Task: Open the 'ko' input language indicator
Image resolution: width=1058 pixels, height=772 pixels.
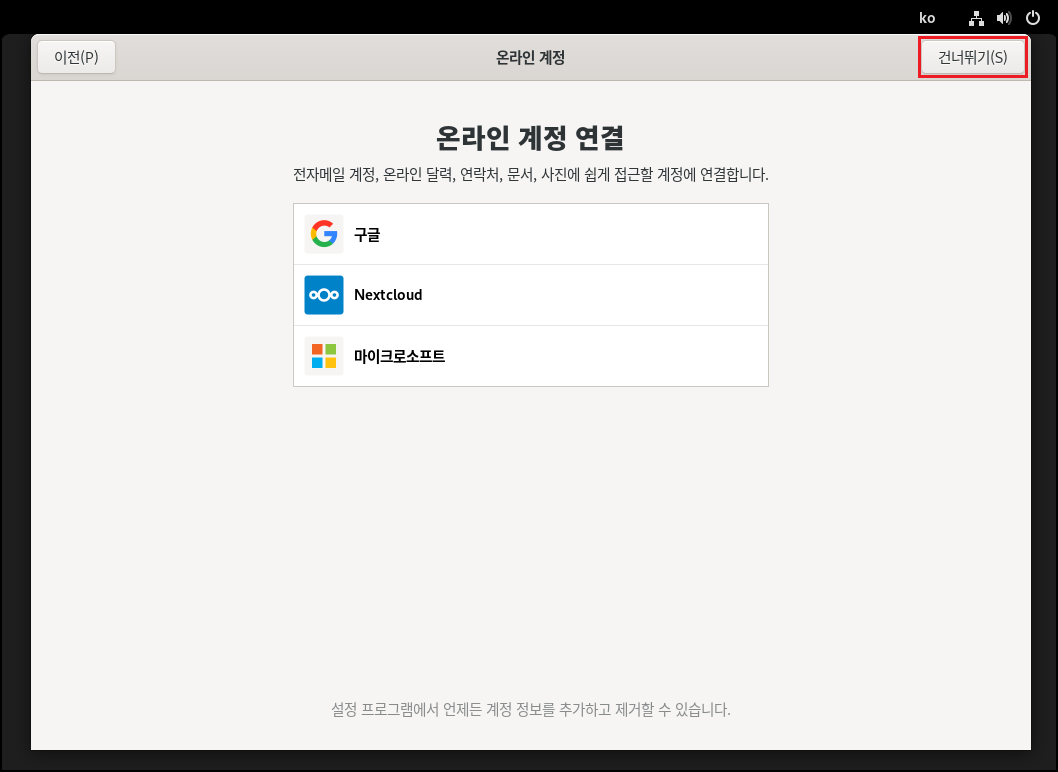Action: (x=927, y=18)
